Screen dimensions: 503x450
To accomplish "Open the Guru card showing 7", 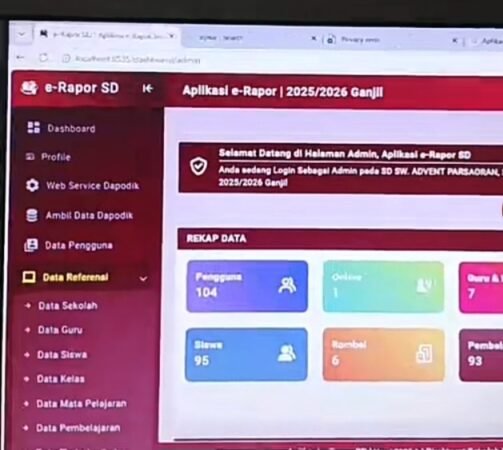I will 481,287.
